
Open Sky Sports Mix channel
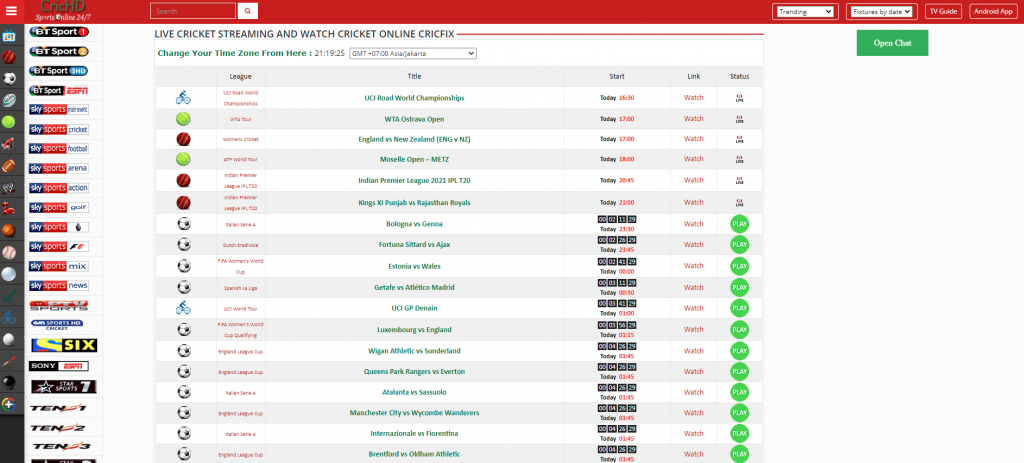tap(59, 266)
